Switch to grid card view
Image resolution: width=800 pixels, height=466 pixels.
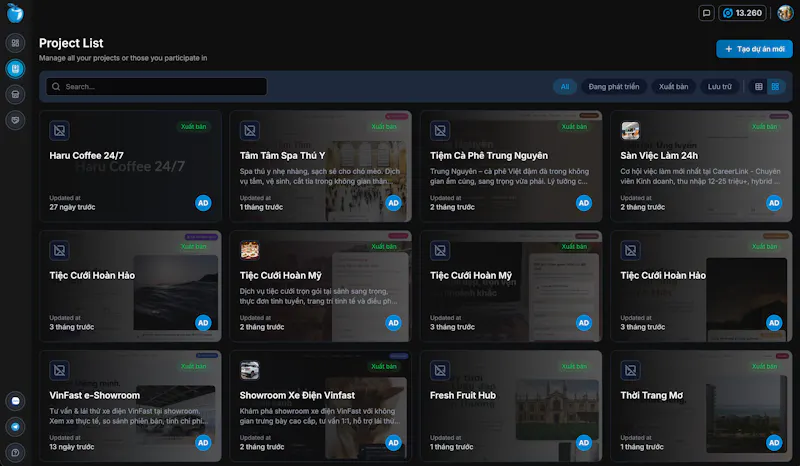[x=775, y=87]
